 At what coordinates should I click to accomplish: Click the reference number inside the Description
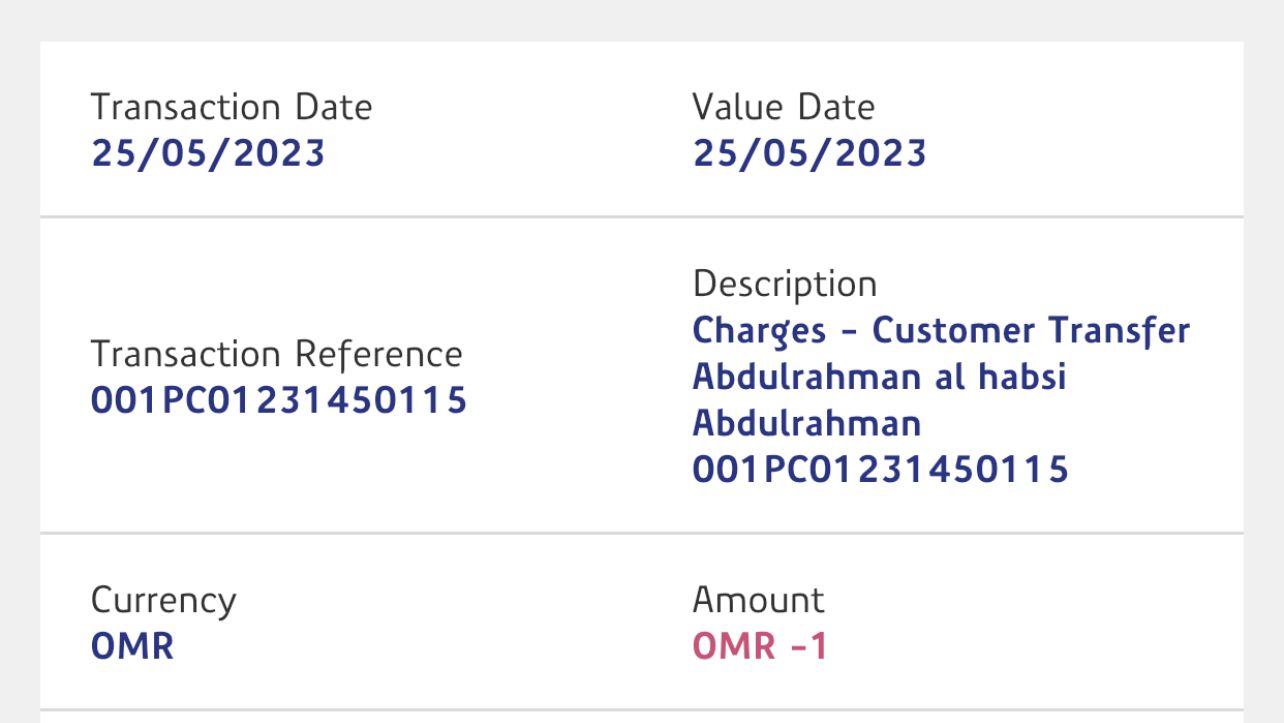point(880,469)
